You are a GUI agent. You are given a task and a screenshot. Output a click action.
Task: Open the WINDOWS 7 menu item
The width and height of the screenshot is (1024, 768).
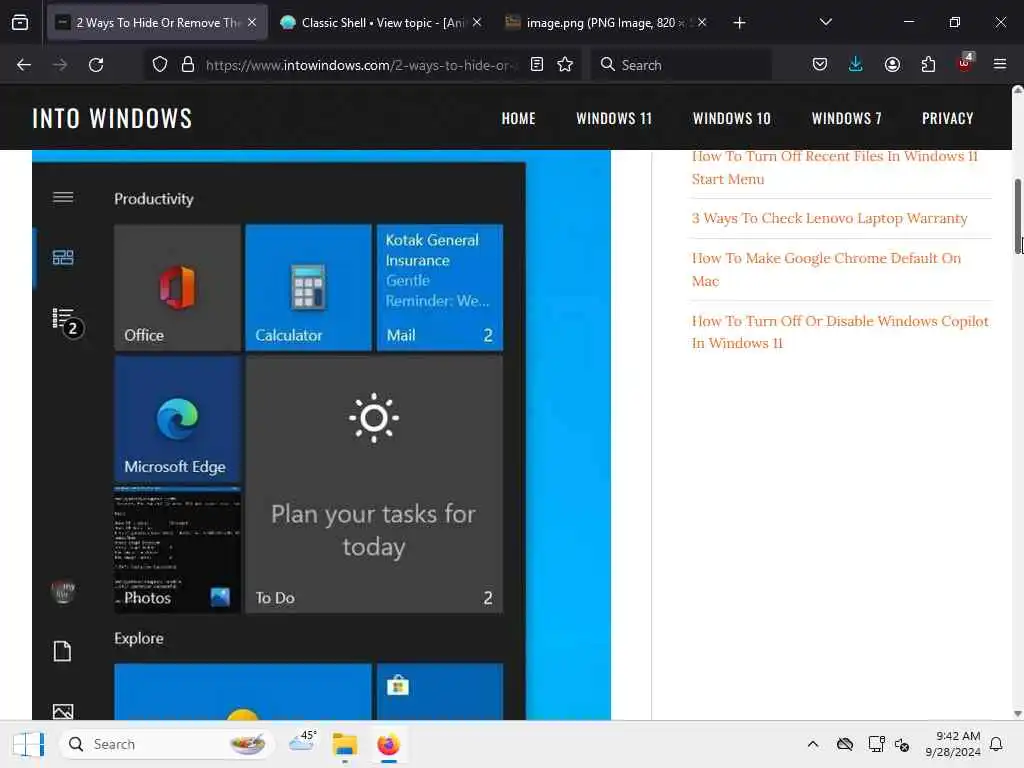tap(846, 118)
